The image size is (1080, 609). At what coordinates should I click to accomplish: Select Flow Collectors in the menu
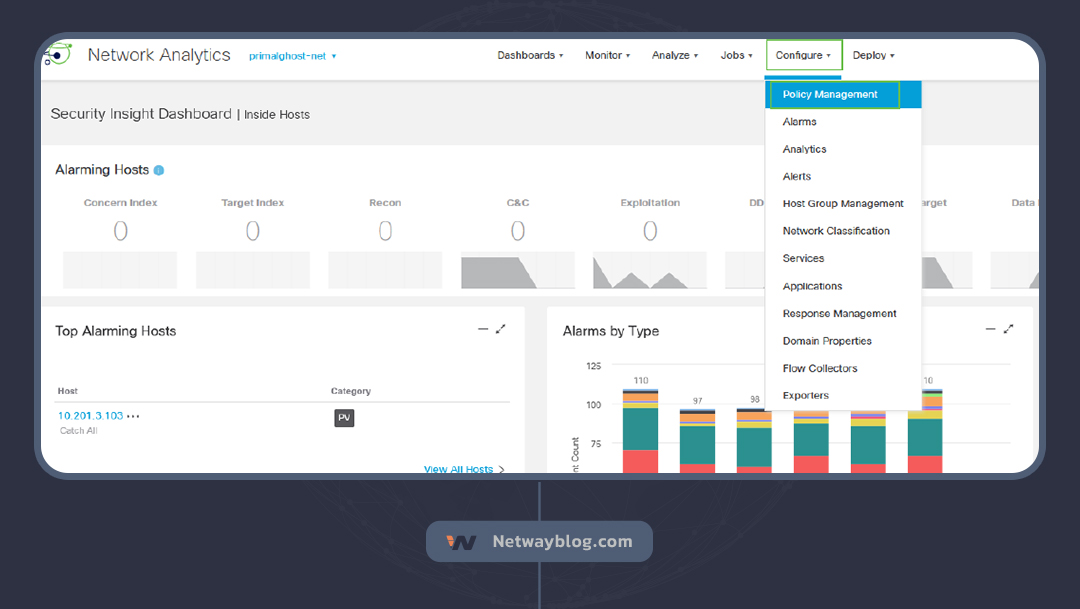(x=819, y=368)
